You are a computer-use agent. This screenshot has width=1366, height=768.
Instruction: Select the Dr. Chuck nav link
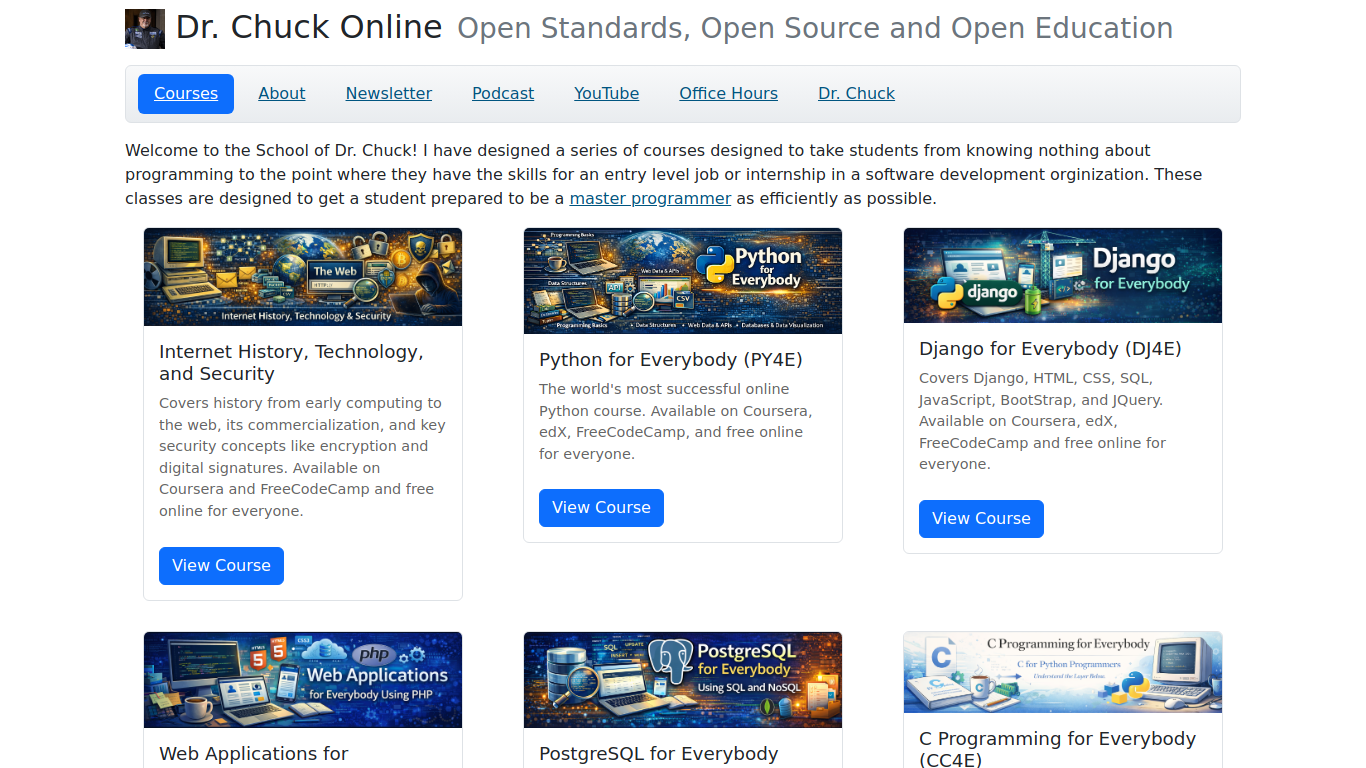[856, 94]
